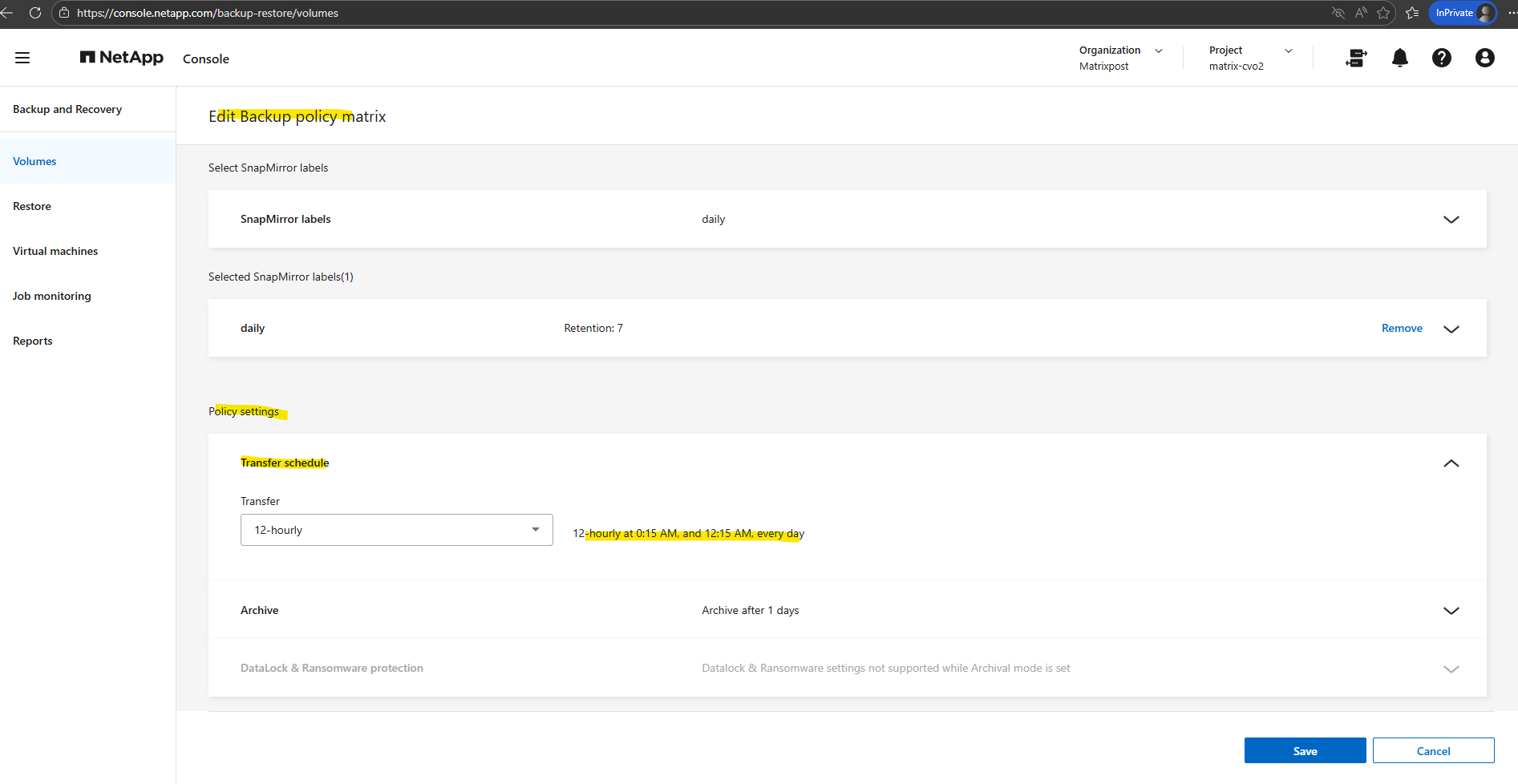Image resolution: width=1518 pixels, height=784 pixels.
Task: Open the hamburger navigation menu
Action: (22, 58)
